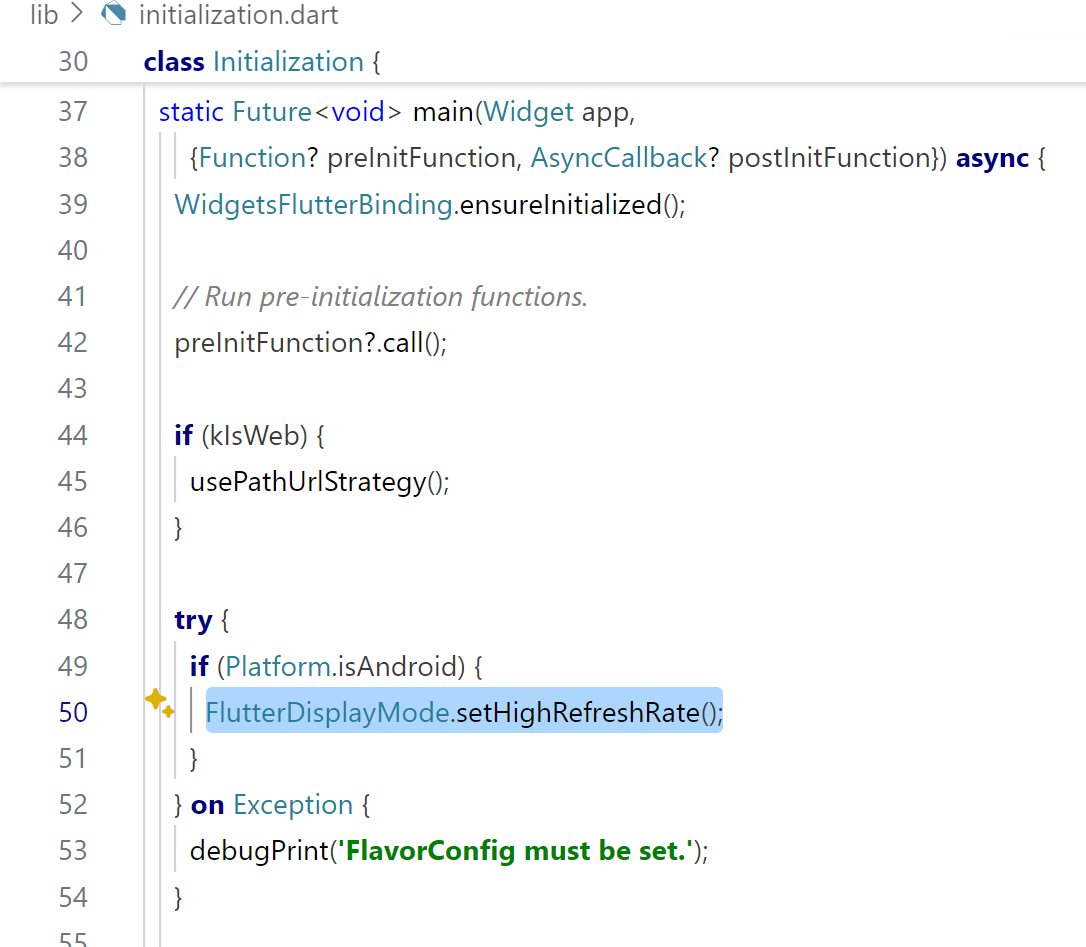Click debugPrint on line 53
The width and height of the screenshot is (1086, 947).
pyautogui.click(x=259, y=851)
